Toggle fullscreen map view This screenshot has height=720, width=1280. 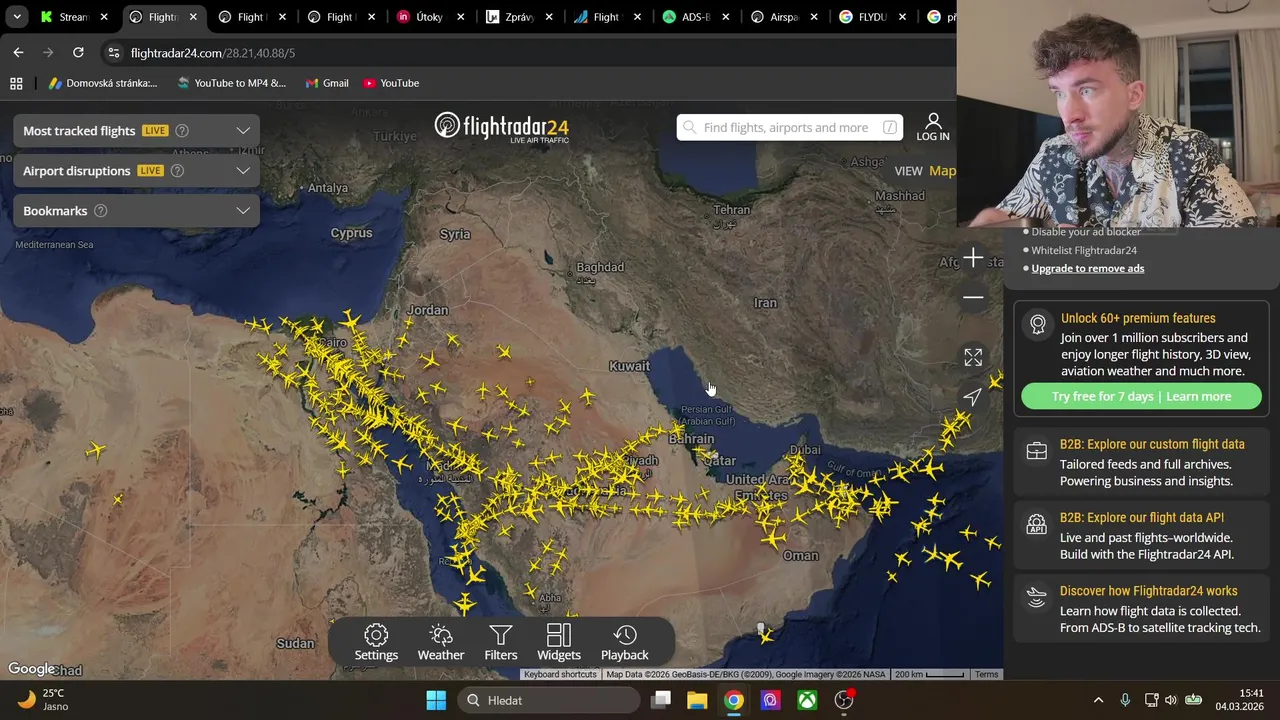click(x=973, y=357)
